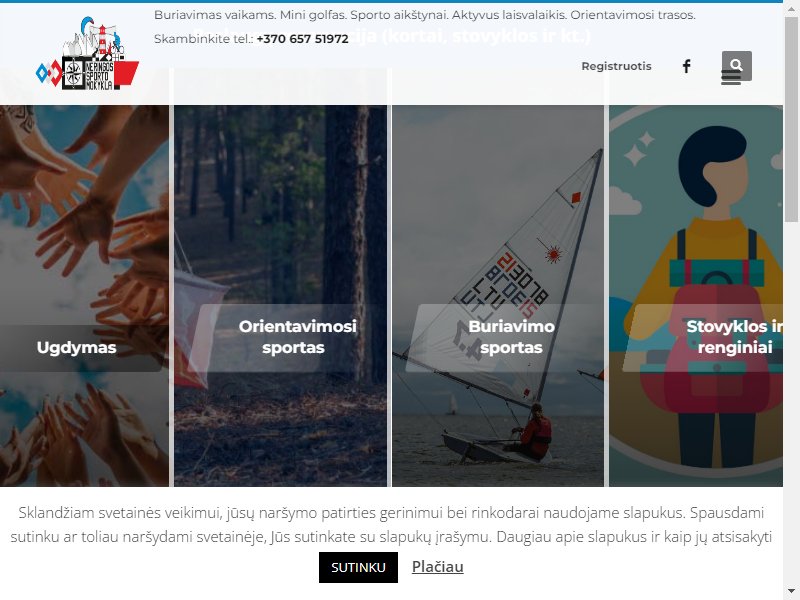Select the Ugdymas category label
800x600 pixels.
77,347
